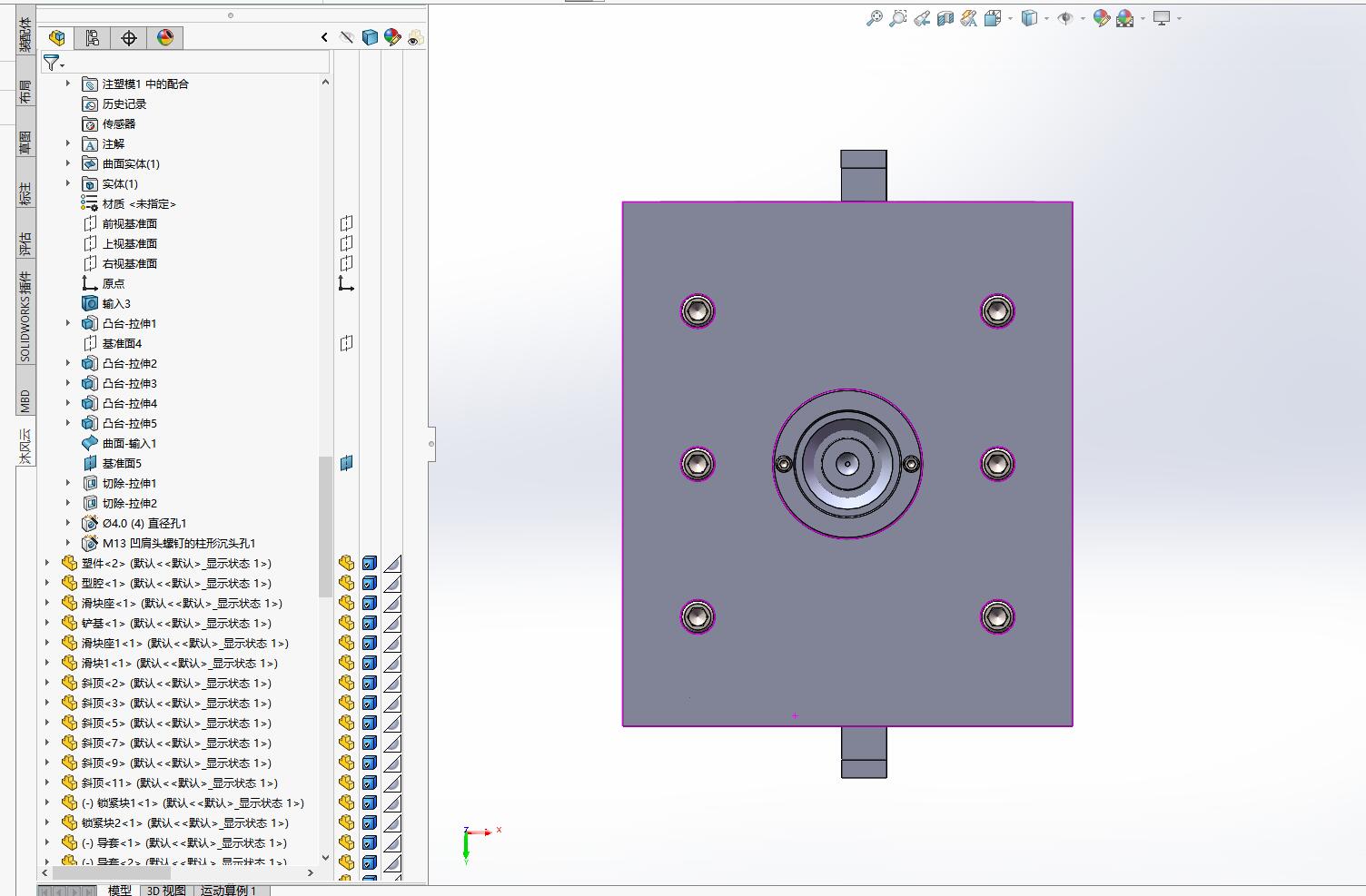Click the 输入3 feature icon
This screenshot has height=896, width=1366.
click(x=89, y=303)
